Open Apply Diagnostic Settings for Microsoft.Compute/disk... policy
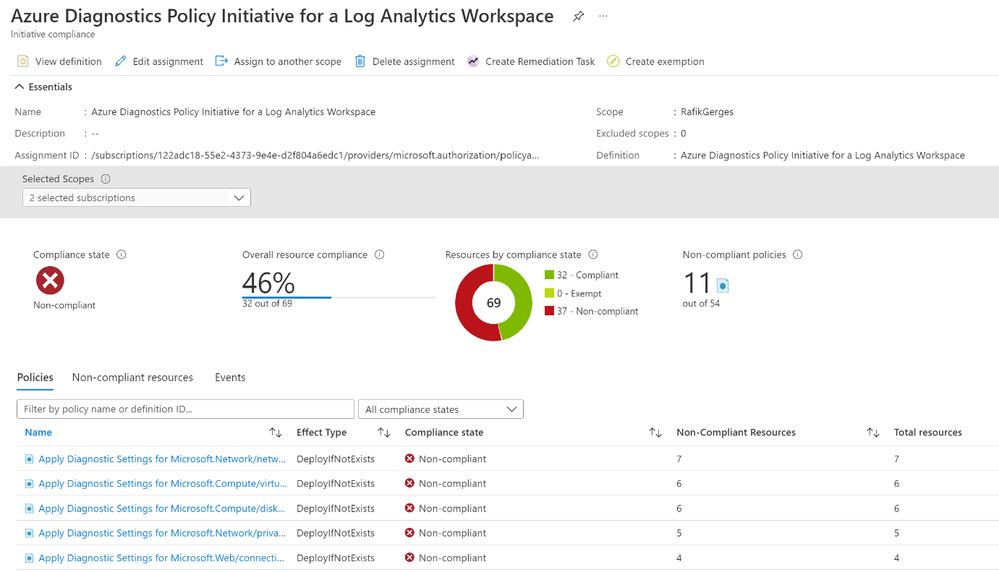 (x=161, y=508)
